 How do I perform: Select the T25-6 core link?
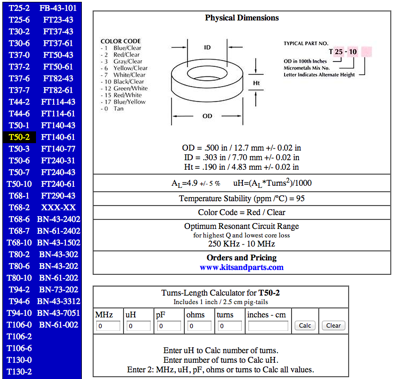[x=19, y=20]
